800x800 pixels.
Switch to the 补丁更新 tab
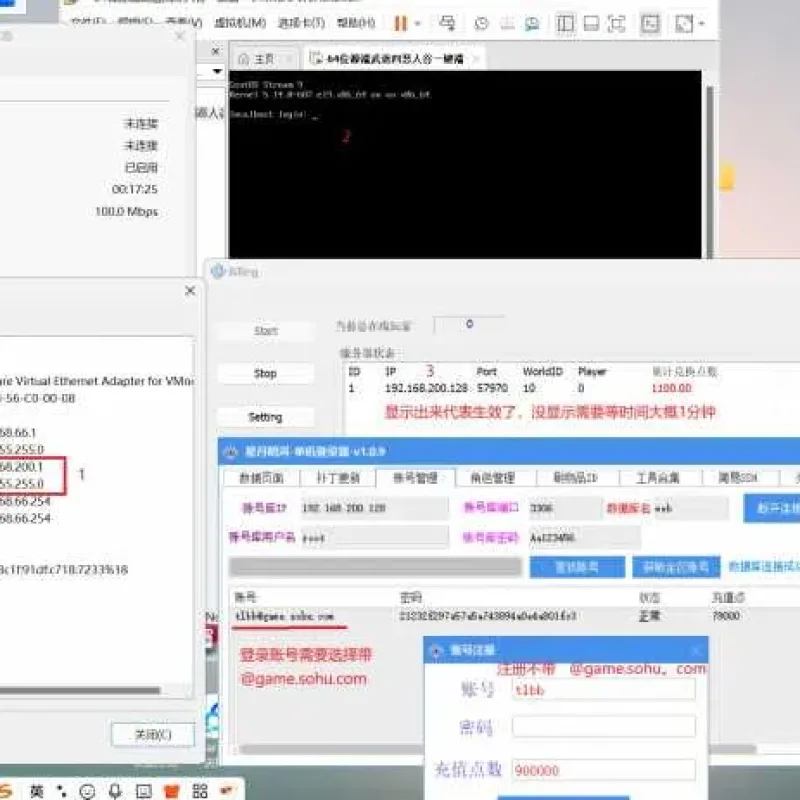338,478
